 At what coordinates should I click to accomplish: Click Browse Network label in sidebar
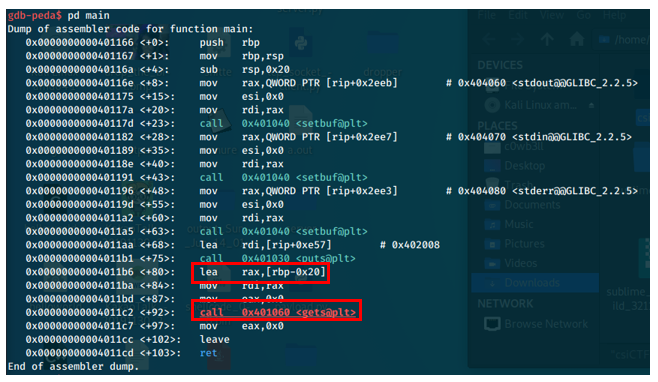click(x=546, y=324)
